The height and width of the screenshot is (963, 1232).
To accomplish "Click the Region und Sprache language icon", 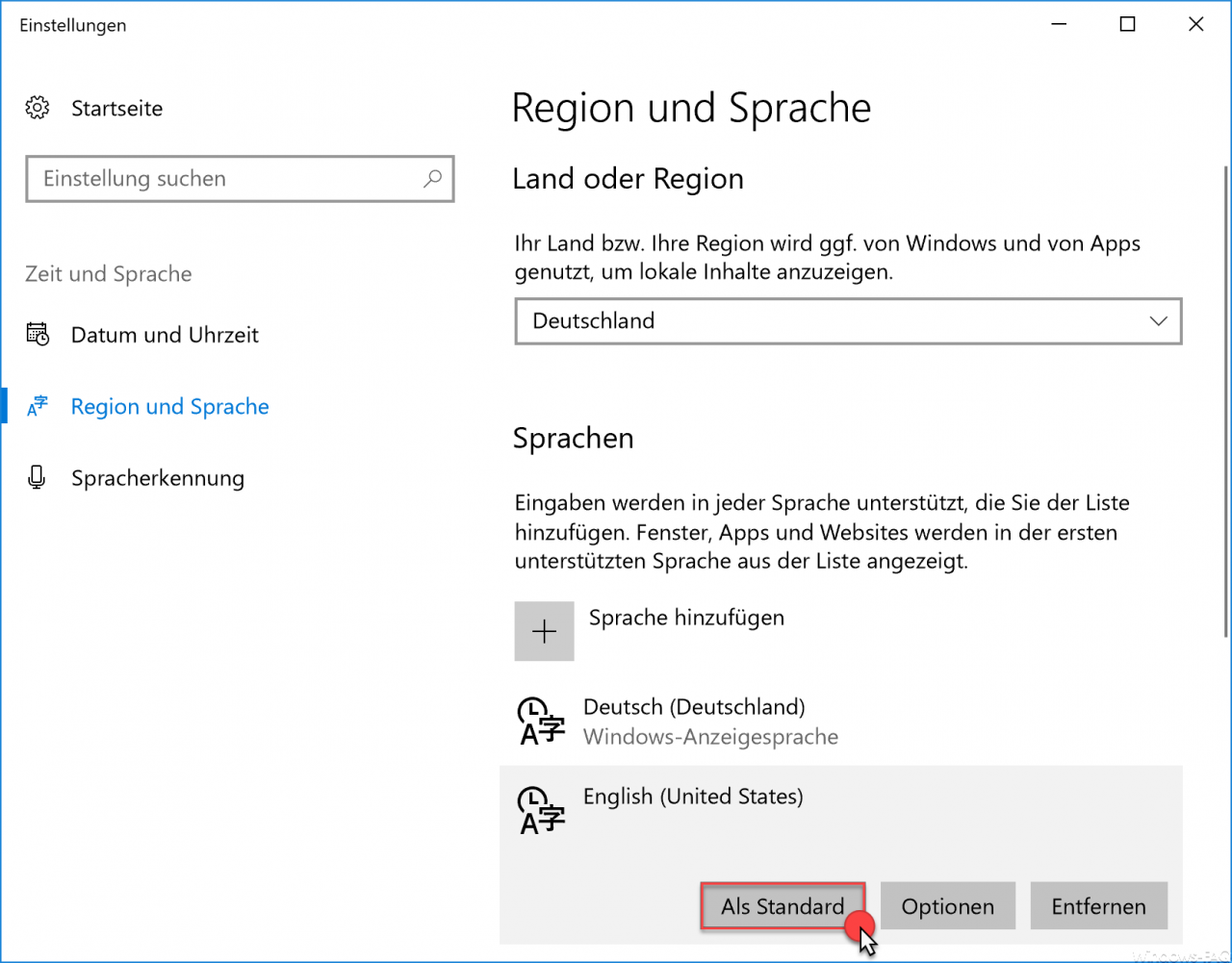I will pyautogui.click(x=38, y=407).
